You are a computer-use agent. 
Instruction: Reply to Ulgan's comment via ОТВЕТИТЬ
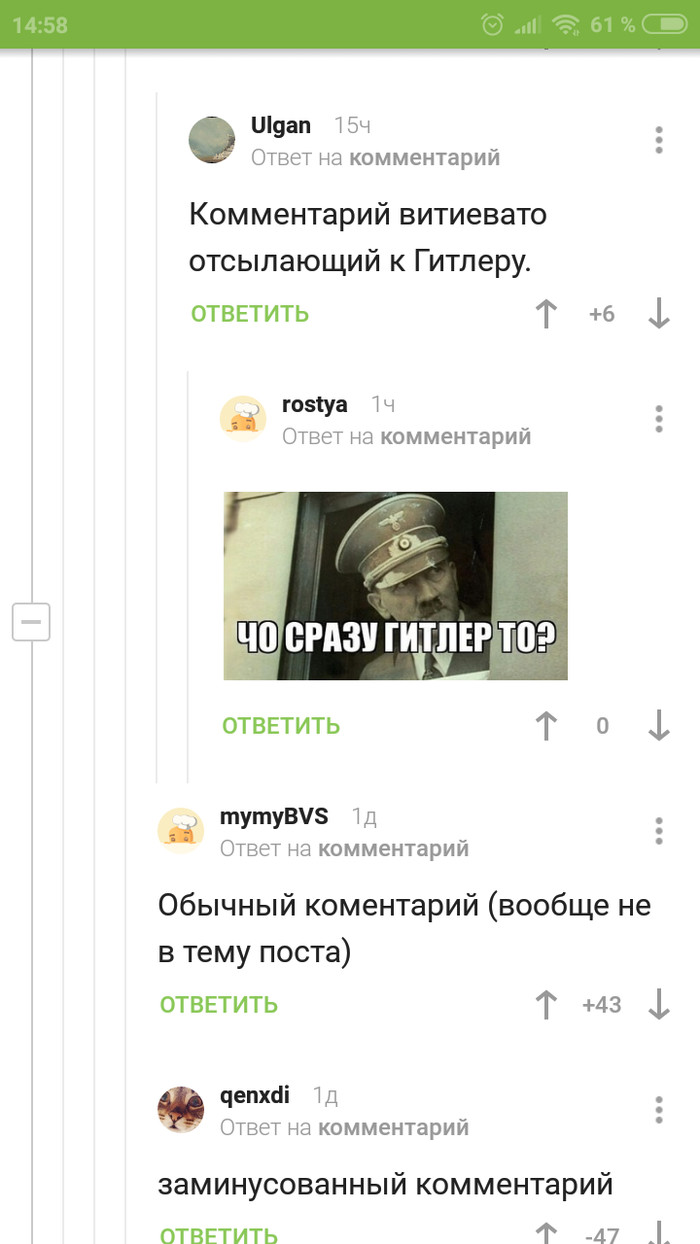click(250, 314)
